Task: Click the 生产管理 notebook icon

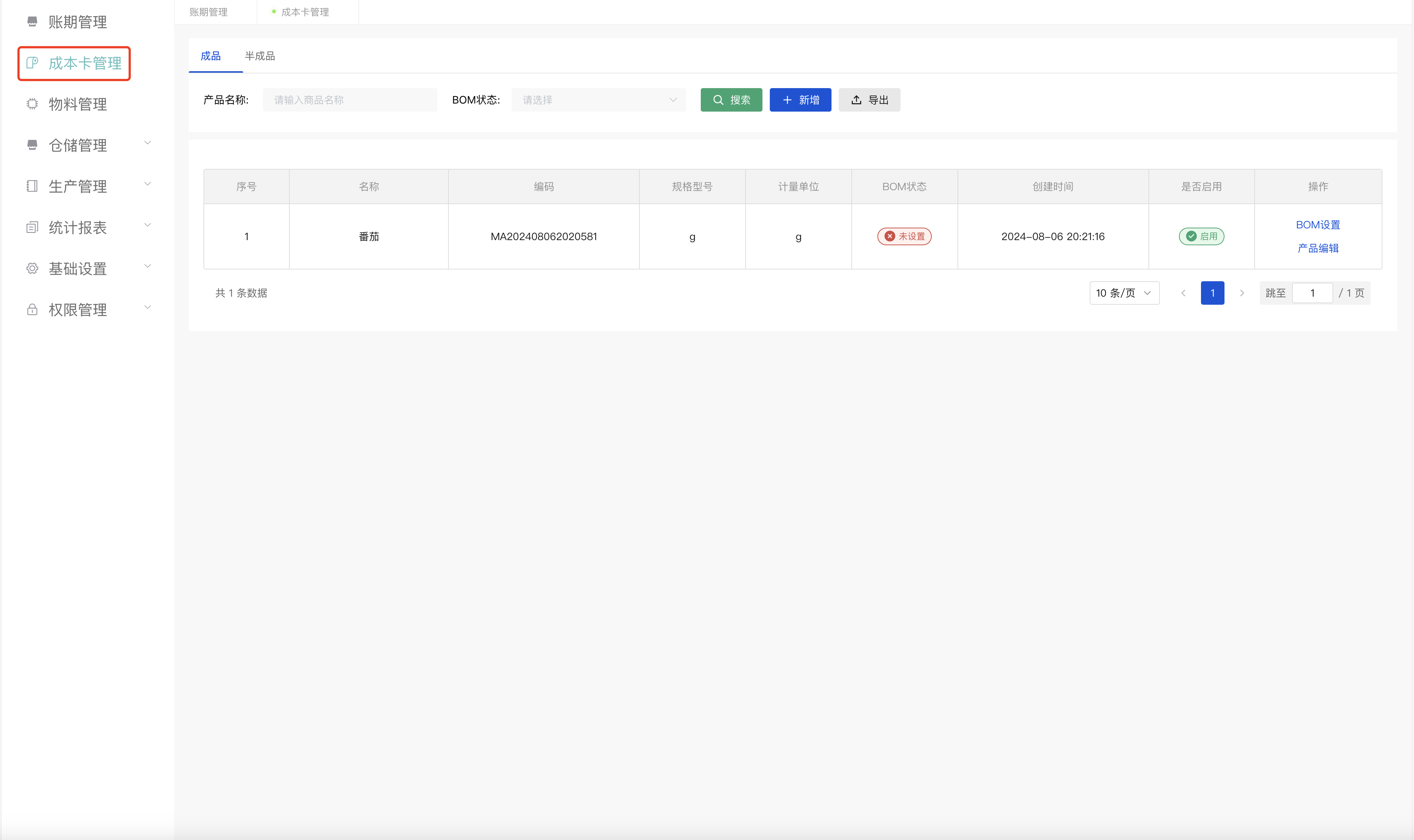Action: click(x=32, y=186)
